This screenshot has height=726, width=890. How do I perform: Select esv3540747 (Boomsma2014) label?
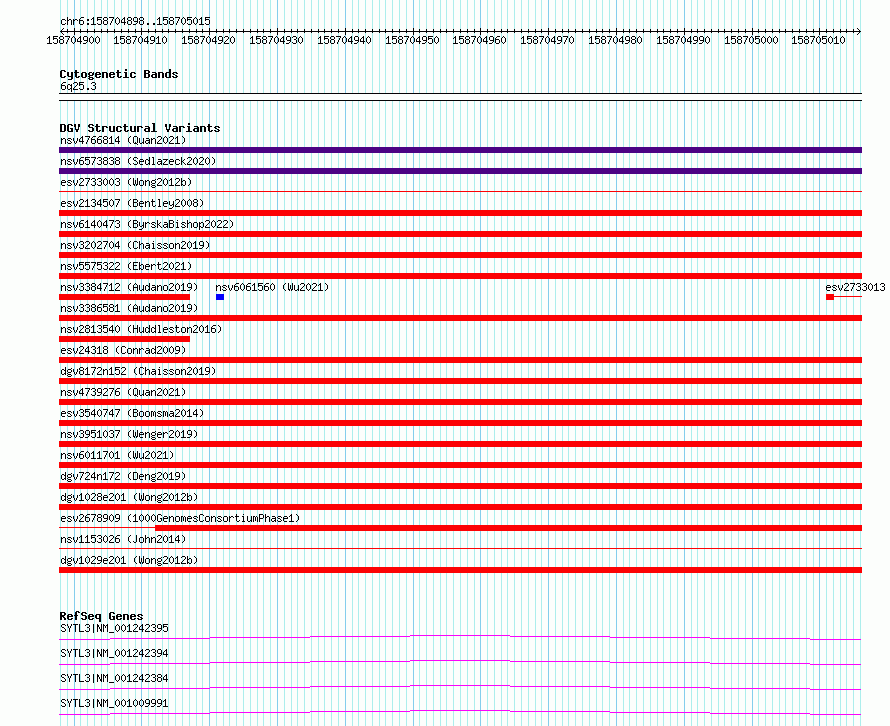pyautogui.click(x=132, y=413)
